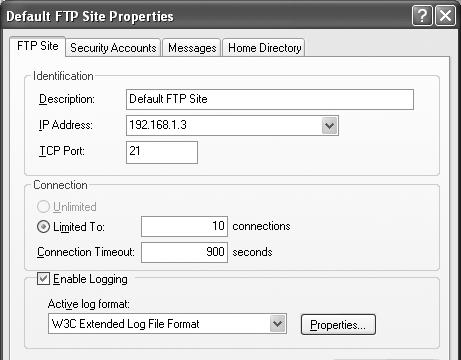The image size is (461, 360).
Task: Select the Limited To radio button
Action: 43,227
